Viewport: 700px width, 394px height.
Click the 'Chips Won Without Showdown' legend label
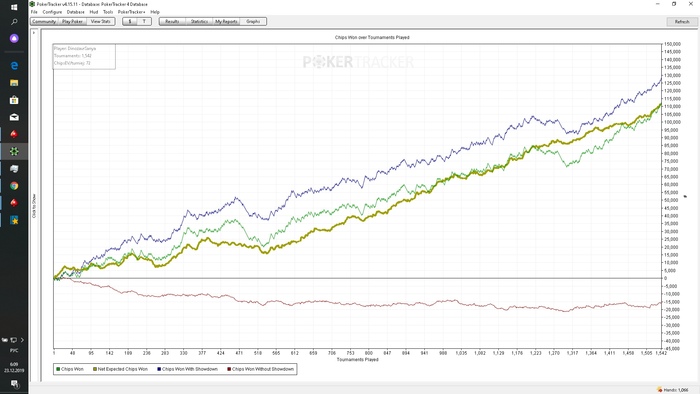pyautogui.click(x=263, y=369)
